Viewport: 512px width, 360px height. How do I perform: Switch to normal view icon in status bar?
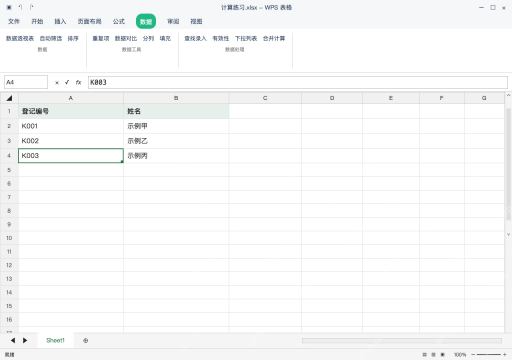pyautogui.click(x=424, y=355)
